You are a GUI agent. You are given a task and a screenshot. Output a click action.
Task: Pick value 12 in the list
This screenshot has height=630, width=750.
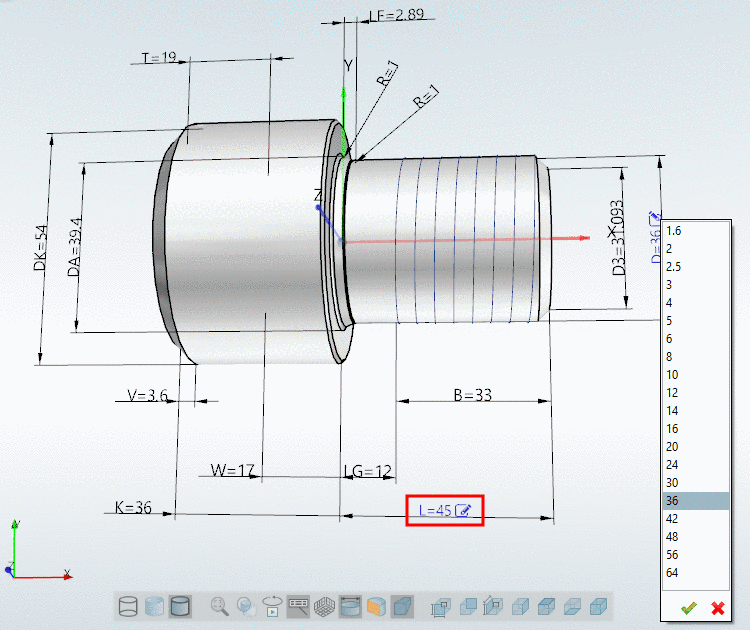point(696,393)
